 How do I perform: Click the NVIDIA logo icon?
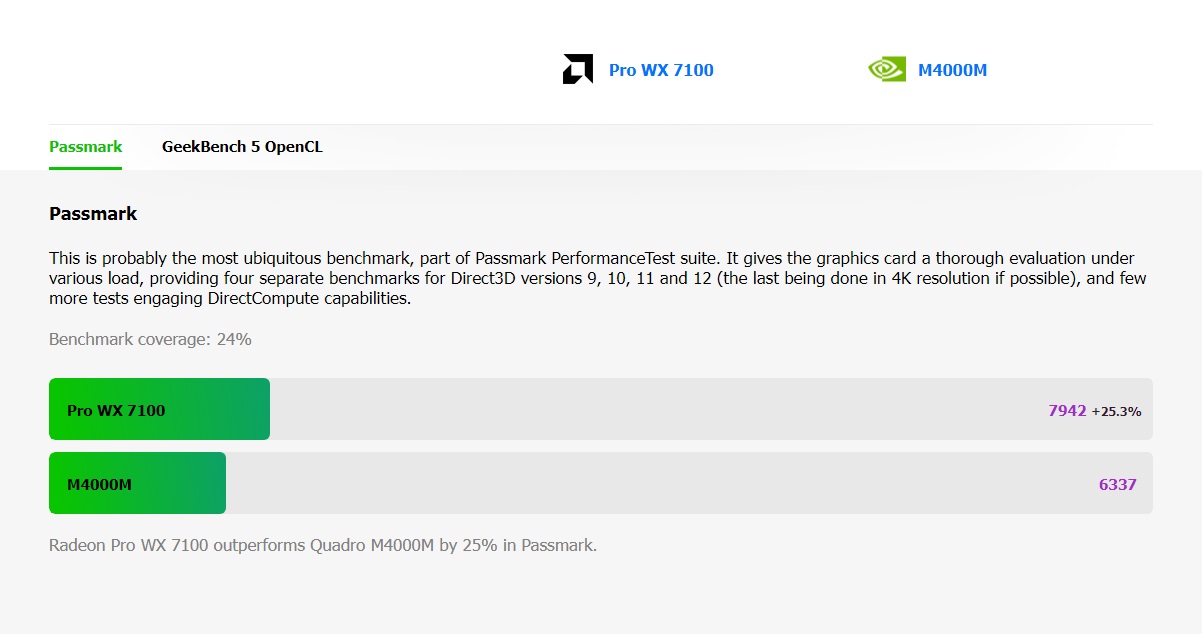coord(886,70)
